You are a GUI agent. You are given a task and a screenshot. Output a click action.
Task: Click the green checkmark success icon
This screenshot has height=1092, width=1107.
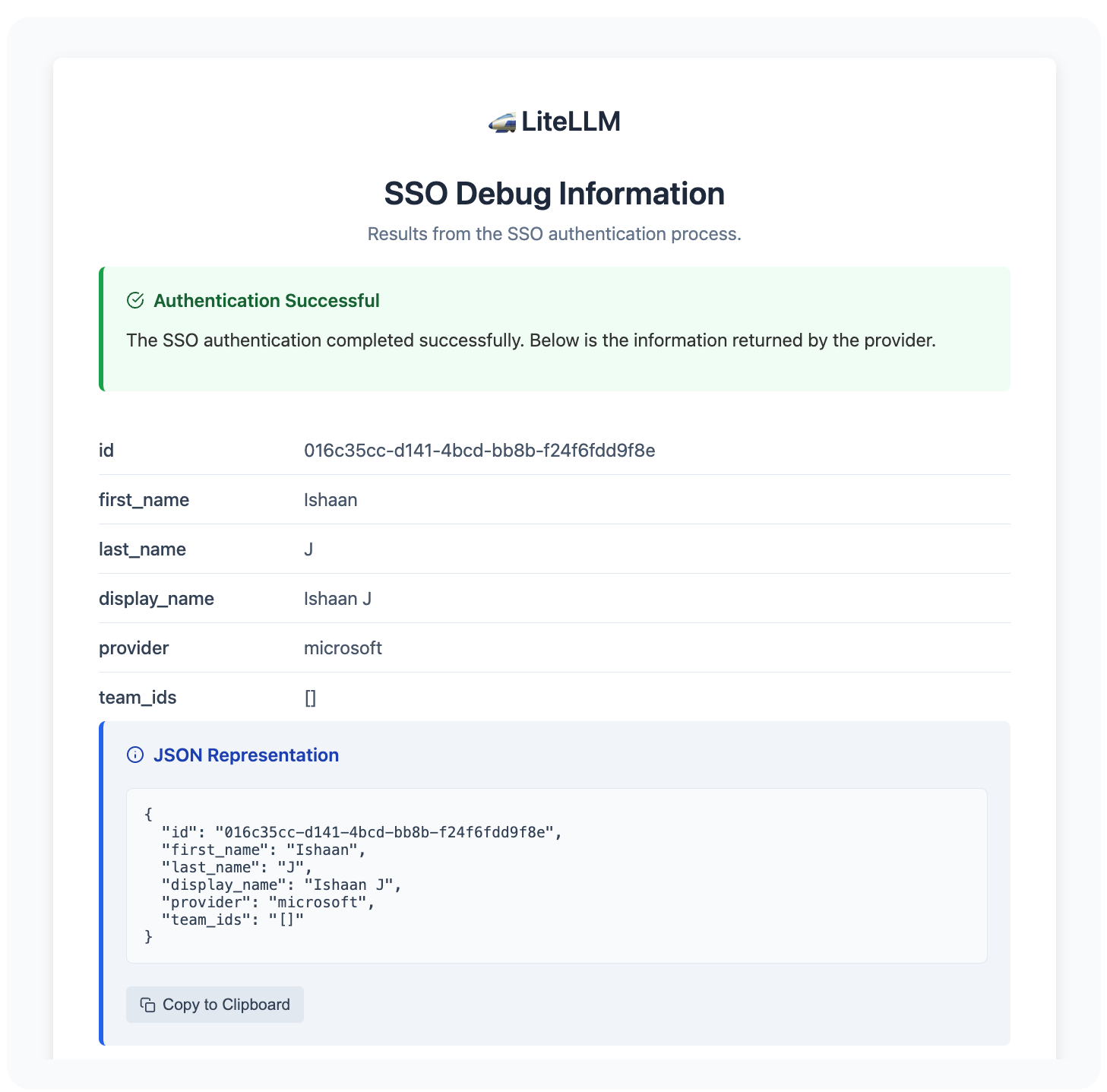coord(135,299)
